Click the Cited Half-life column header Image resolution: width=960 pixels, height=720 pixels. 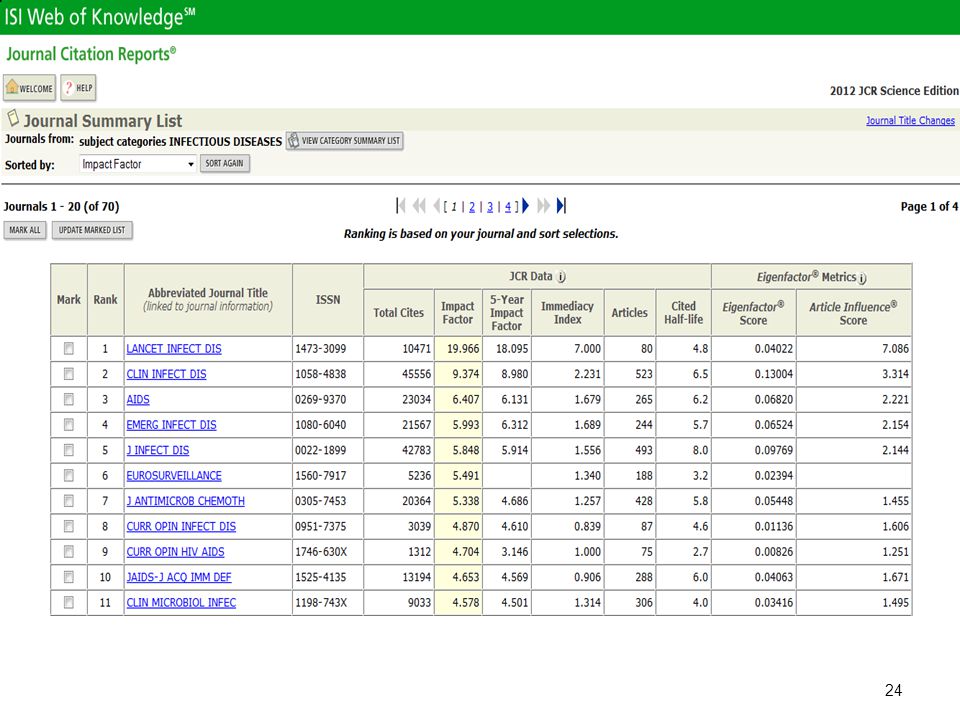683,312
